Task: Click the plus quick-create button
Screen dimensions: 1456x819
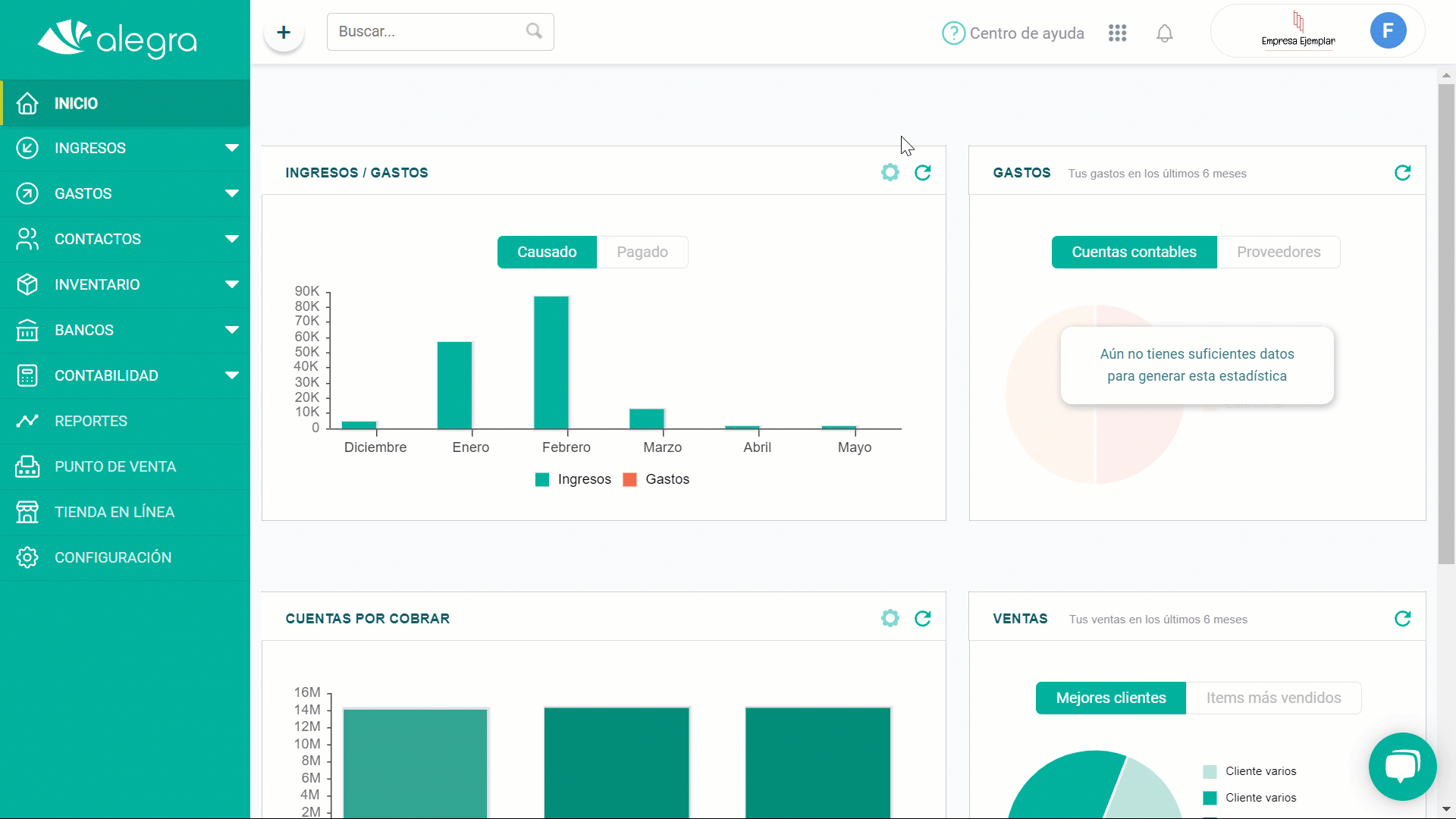Action: click(x=284, y=32)
